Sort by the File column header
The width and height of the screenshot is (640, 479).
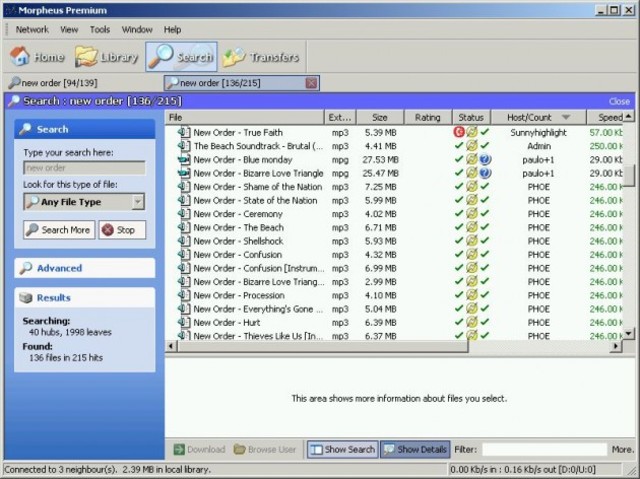point(244,118)
